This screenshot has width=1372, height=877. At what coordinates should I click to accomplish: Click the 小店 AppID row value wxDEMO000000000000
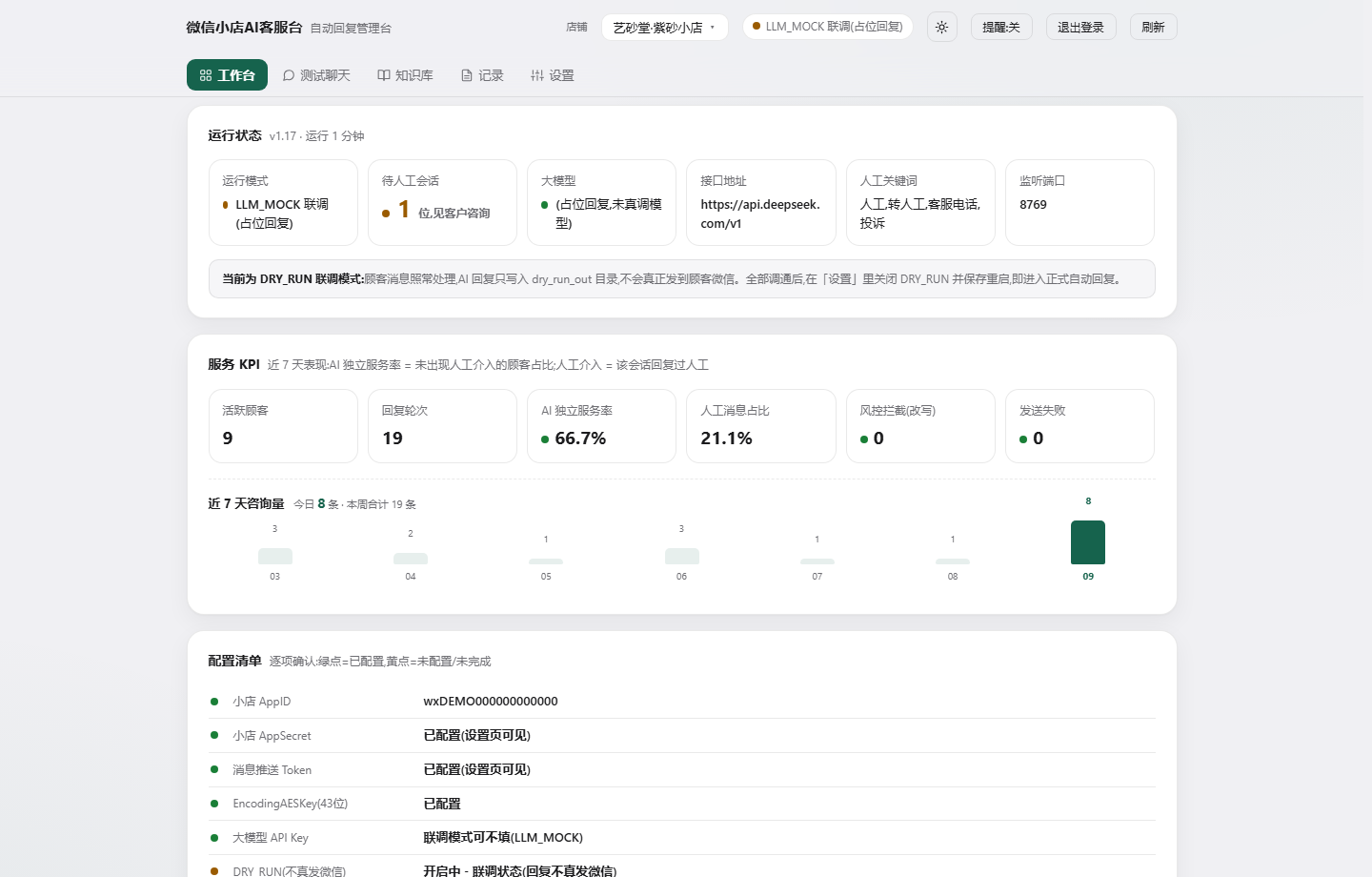point(491,702)
